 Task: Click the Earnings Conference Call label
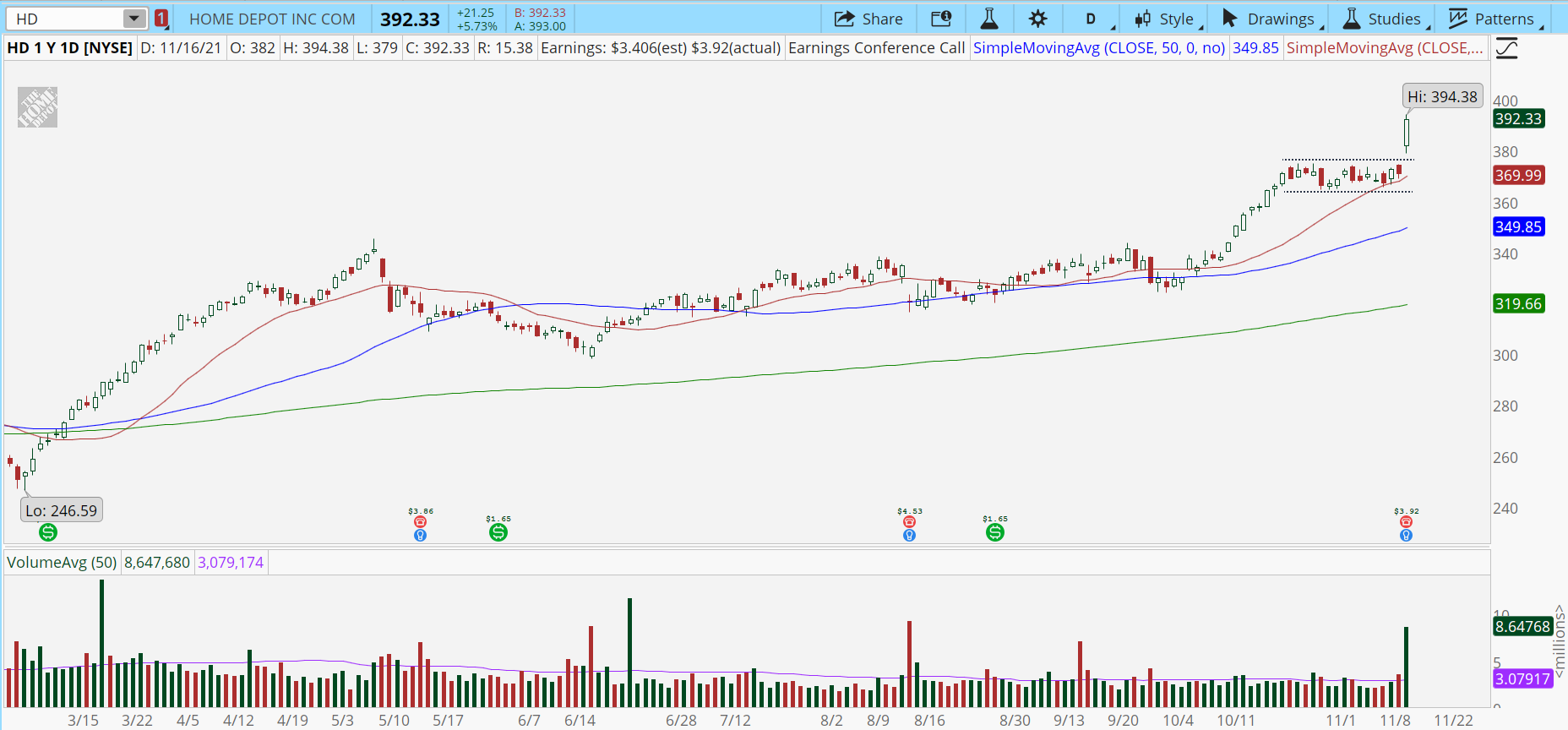[876, 48]
